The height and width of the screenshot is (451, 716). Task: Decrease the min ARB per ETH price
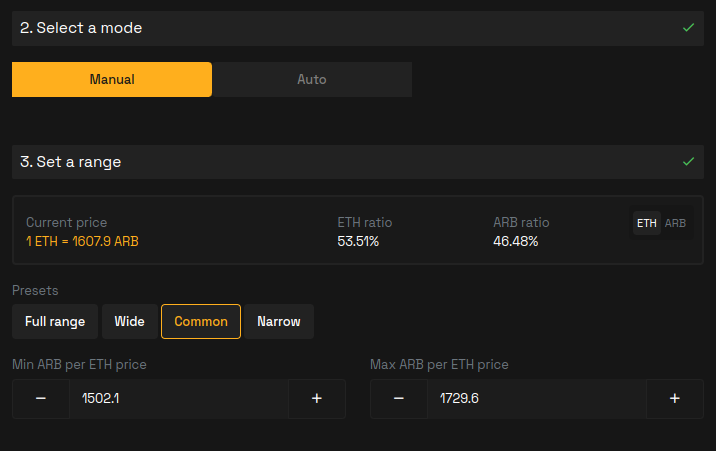[41, 399]
